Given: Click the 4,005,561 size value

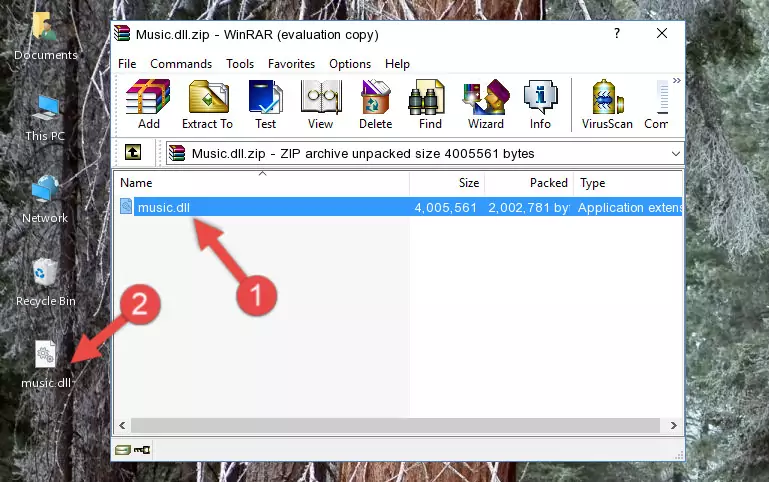Looking at the screenshot, I should click(445, 207).
